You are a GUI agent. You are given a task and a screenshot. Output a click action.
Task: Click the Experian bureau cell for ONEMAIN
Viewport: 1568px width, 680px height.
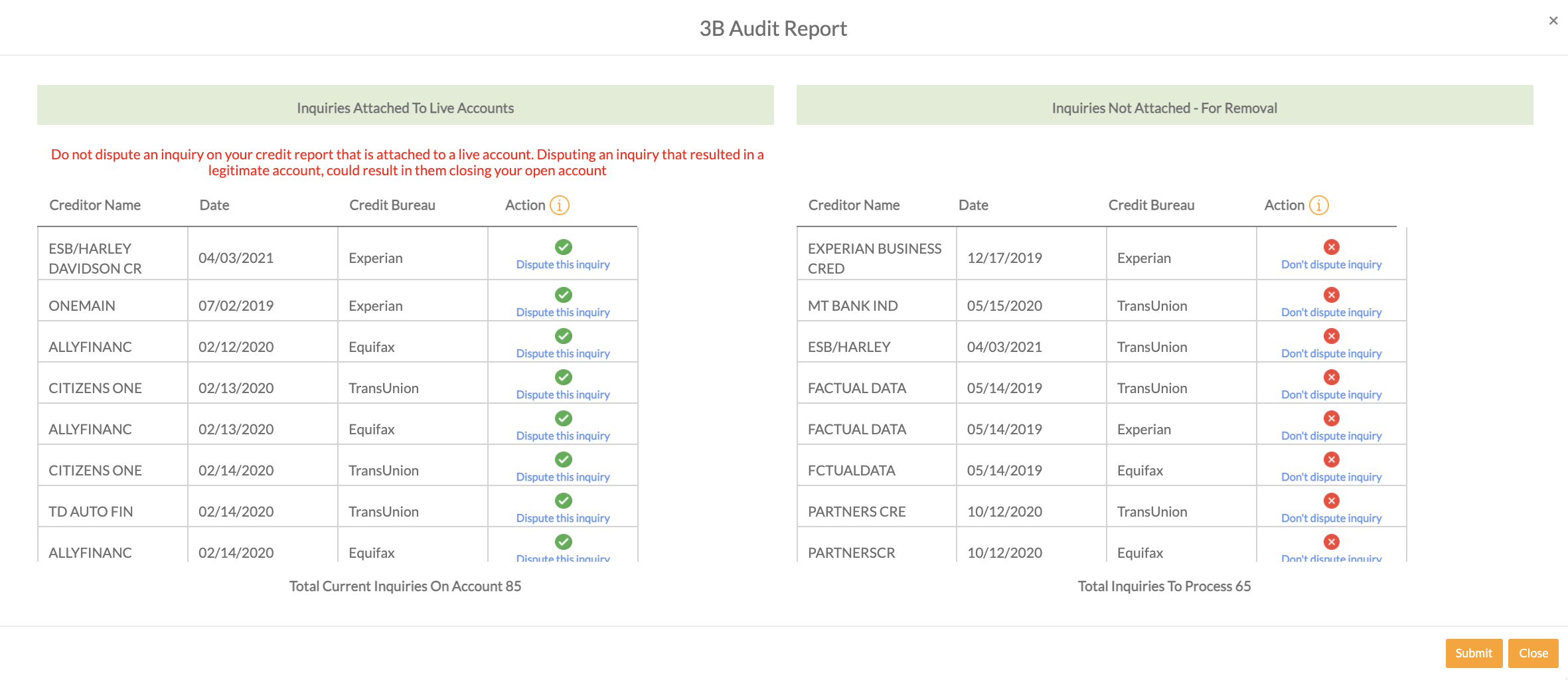coord(413,301)
